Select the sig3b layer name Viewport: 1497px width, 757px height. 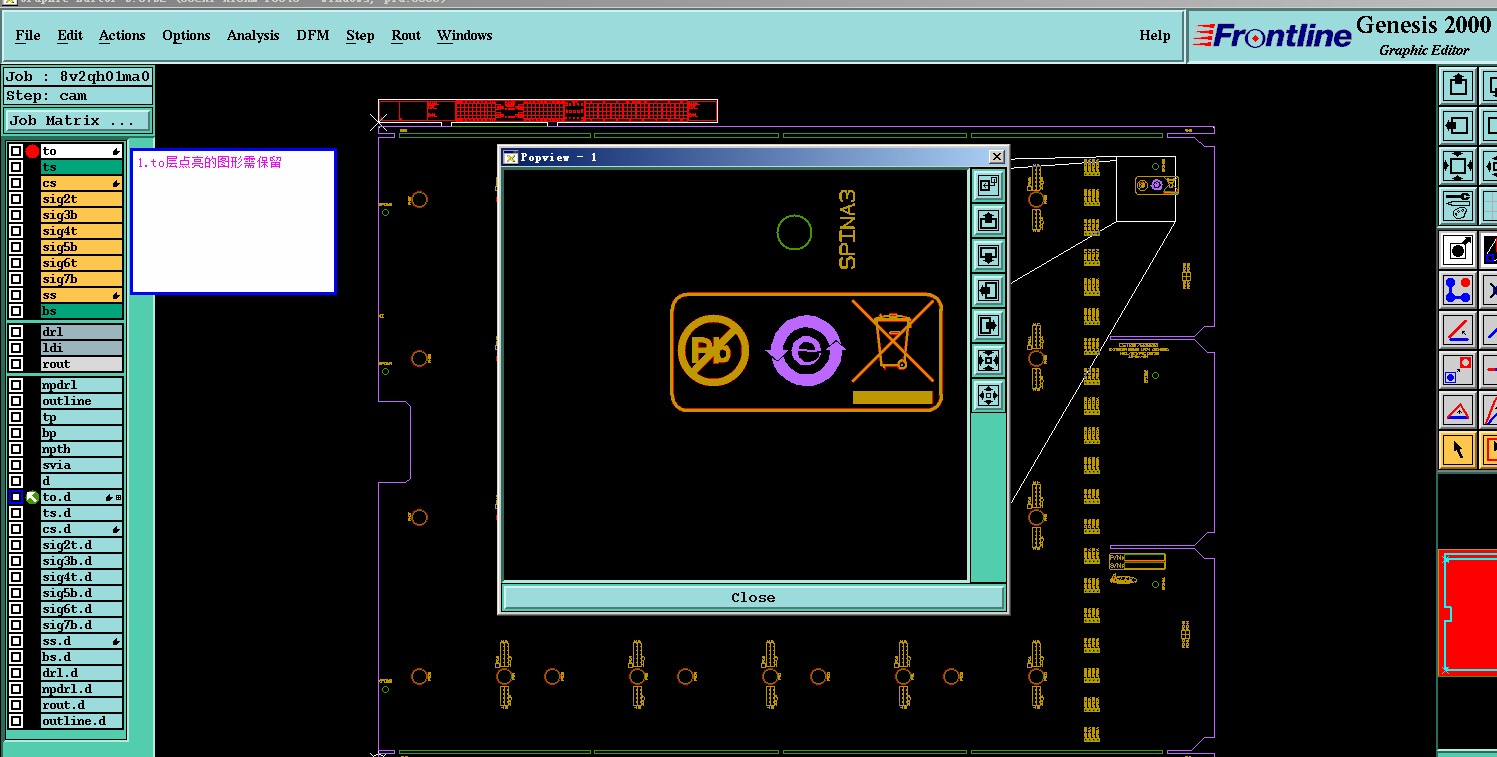coord(81,215)
